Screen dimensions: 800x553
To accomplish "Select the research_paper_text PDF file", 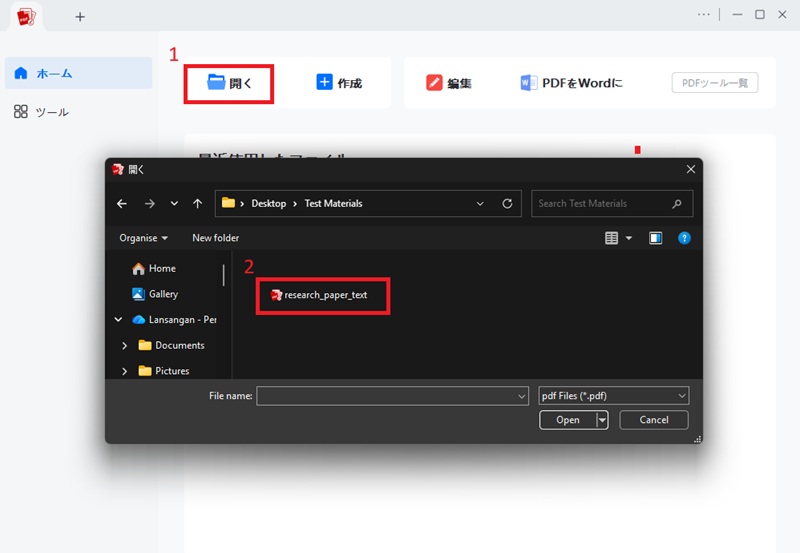I will (319, 295).
